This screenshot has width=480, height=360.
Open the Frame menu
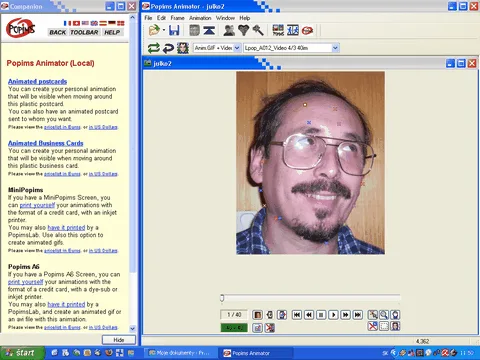click(178, 18)
